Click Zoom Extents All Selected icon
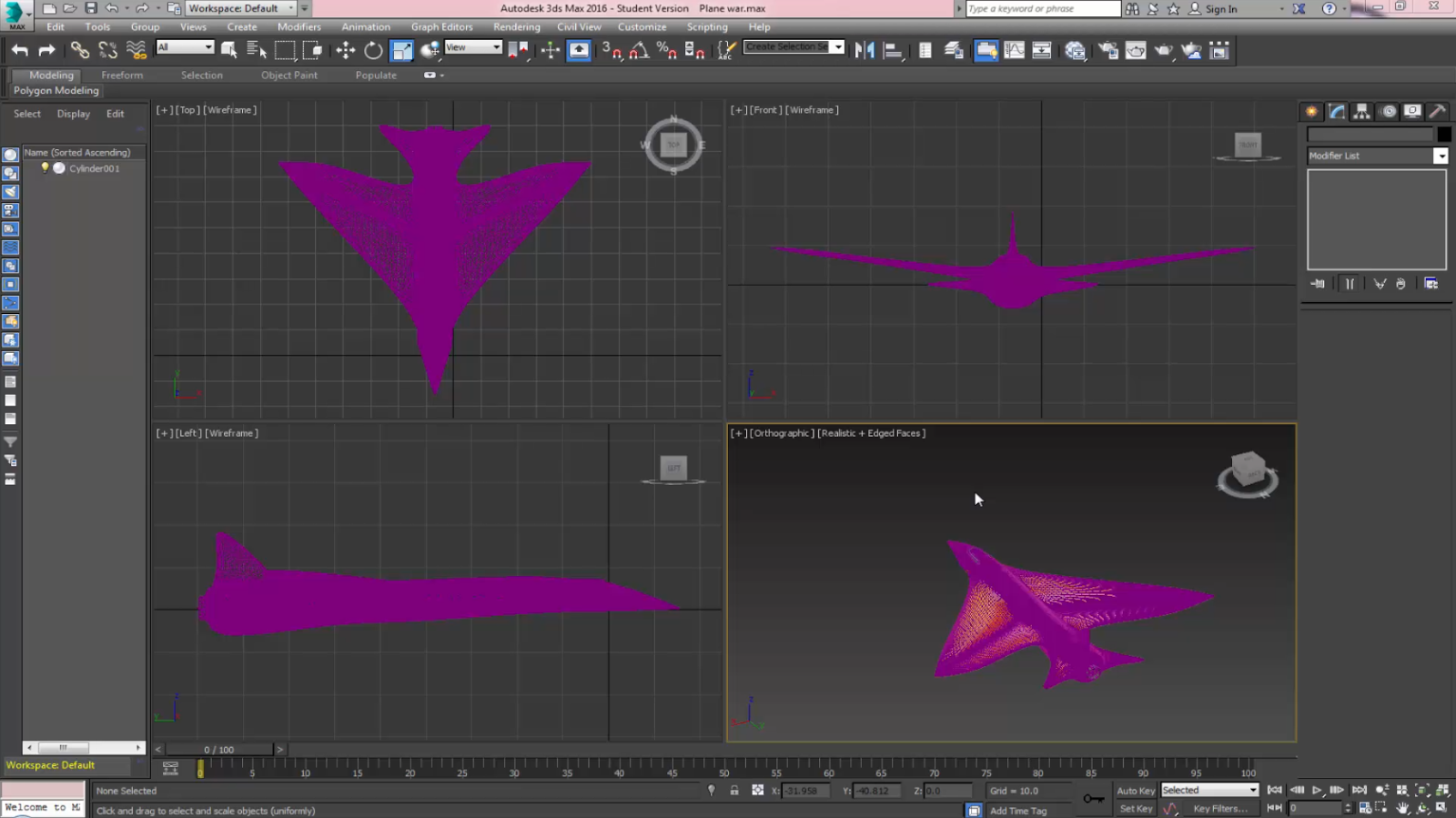1456x818 pixels. pyautogui.click(x=1442, y=790)
